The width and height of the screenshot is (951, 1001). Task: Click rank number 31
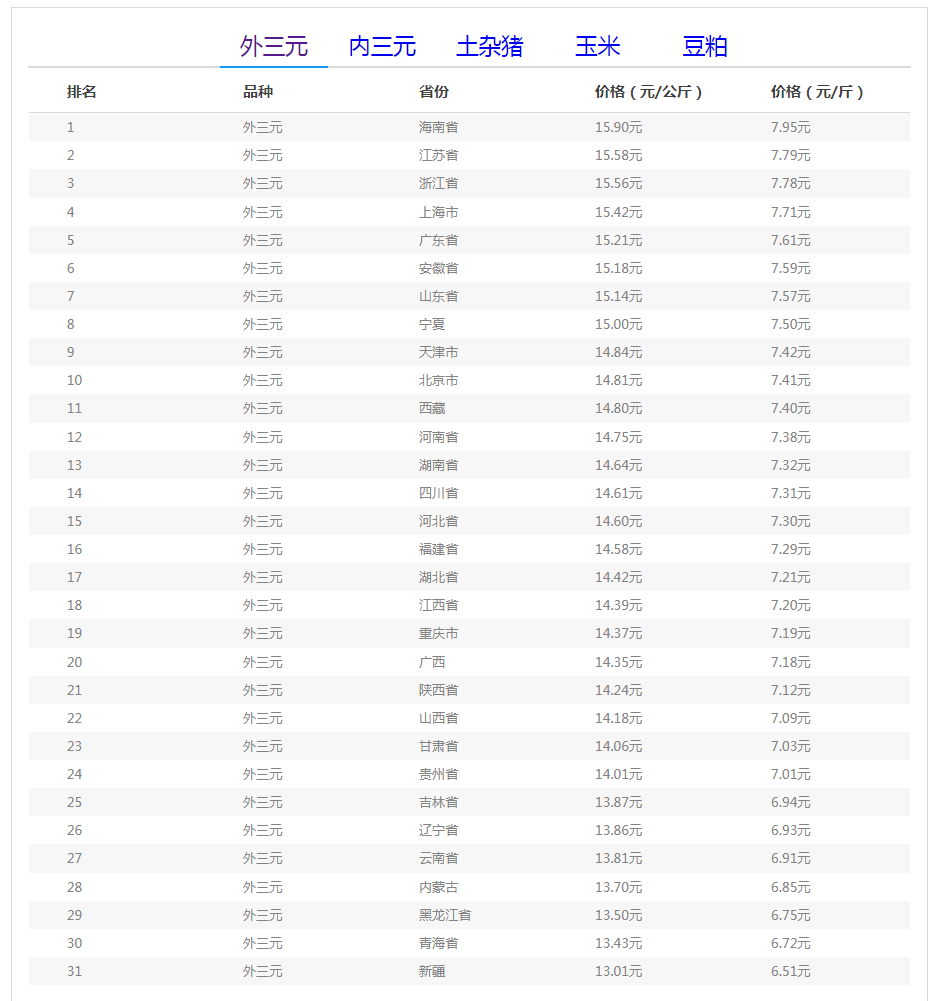click(75, 972)
